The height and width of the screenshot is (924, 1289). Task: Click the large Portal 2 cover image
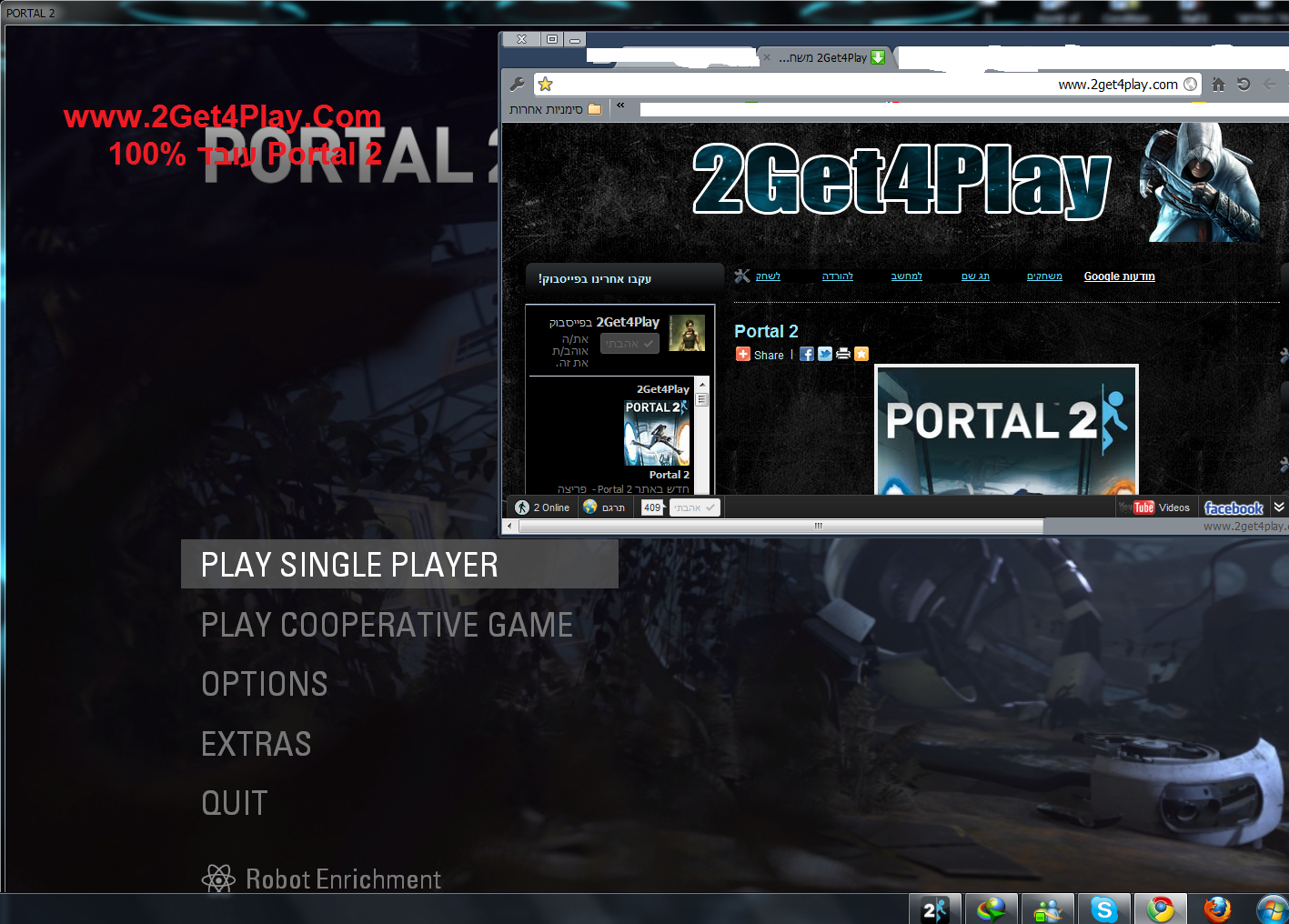coord(1006,430)
